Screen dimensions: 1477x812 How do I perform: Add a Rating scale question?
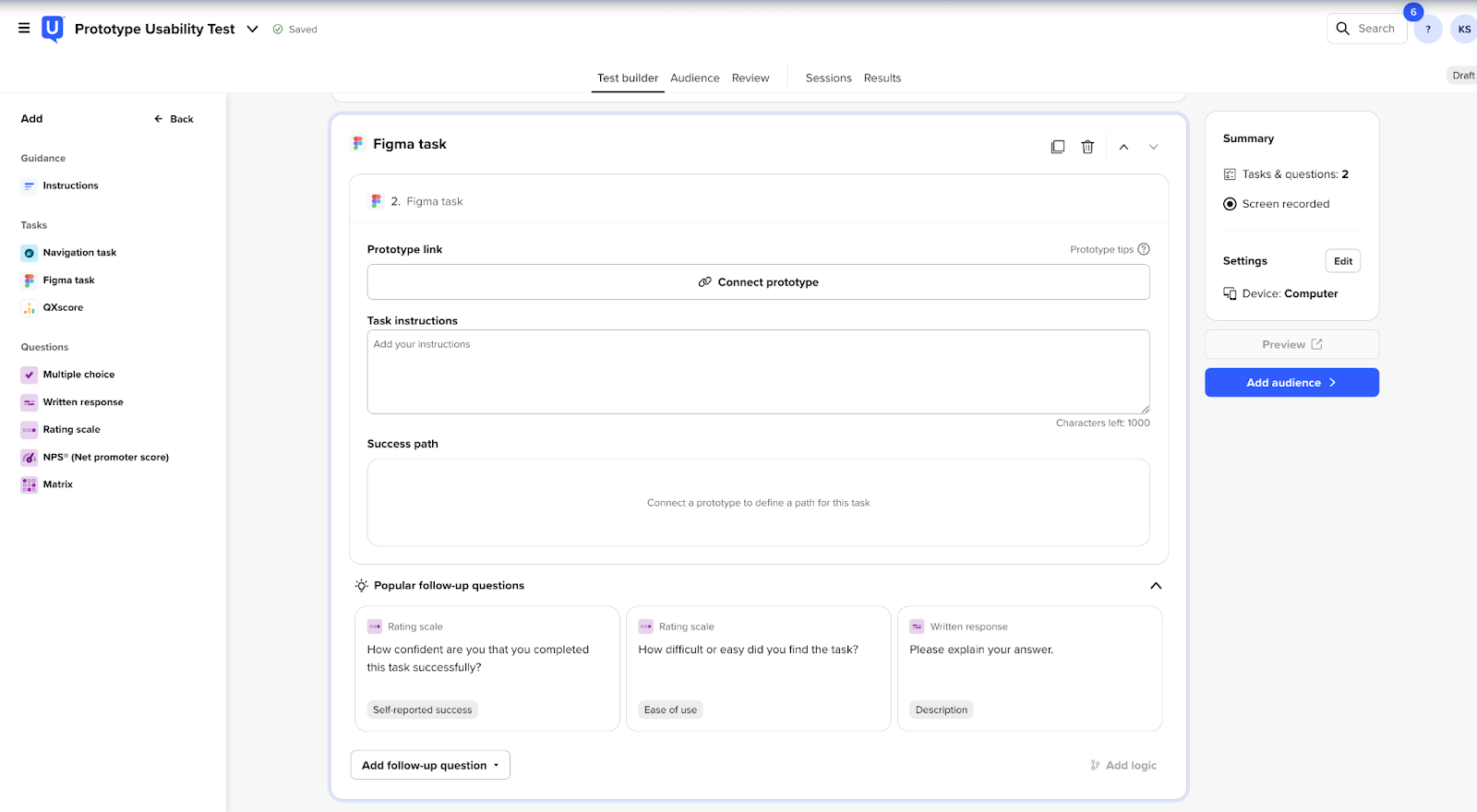[x=61, y=430]
